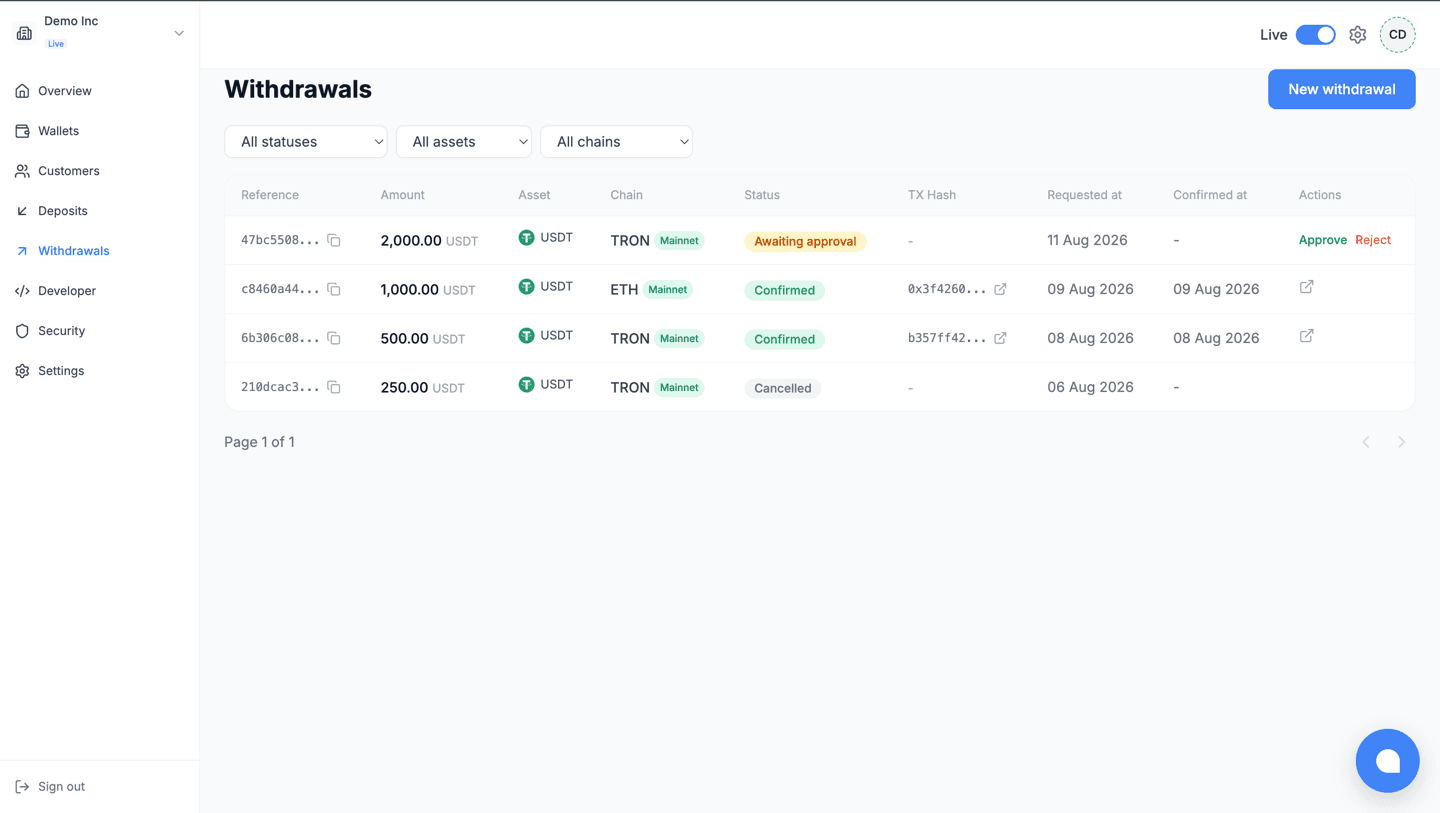Screen dimensions: 1440x813
Task: Select Withdrawals in sidebar
Action: click(x=73, y=251)
